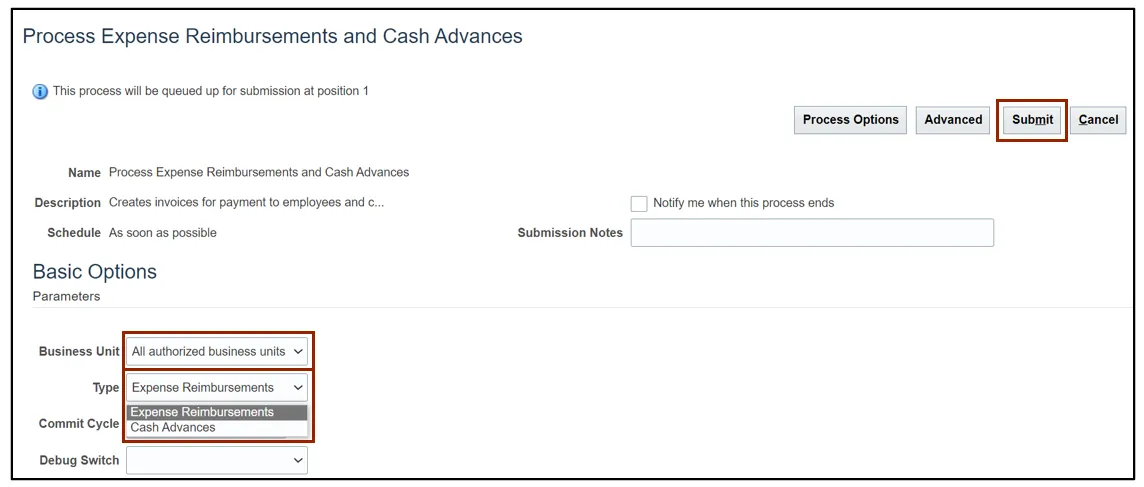Click the Submission Notes text field
This screenshot has width=1144, height=487.
pyautogui.click(x=812, y=233)
